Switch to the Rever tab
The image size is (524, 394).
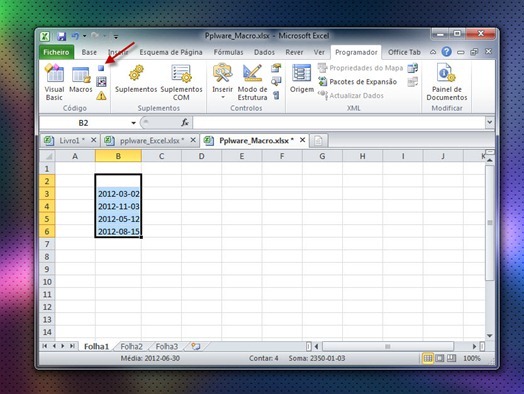tap(294, 52)
